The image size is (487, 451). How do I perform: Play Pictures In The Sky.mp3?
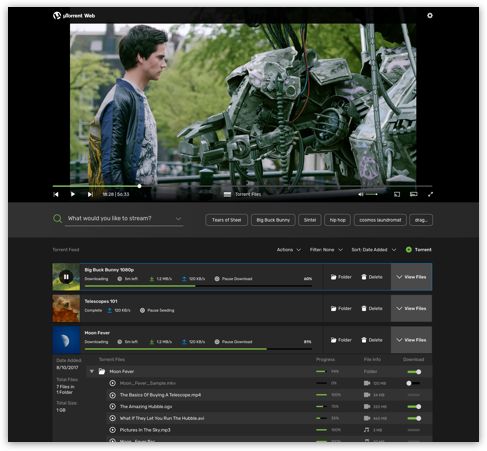pyautogui.click(x=113, y=430)
